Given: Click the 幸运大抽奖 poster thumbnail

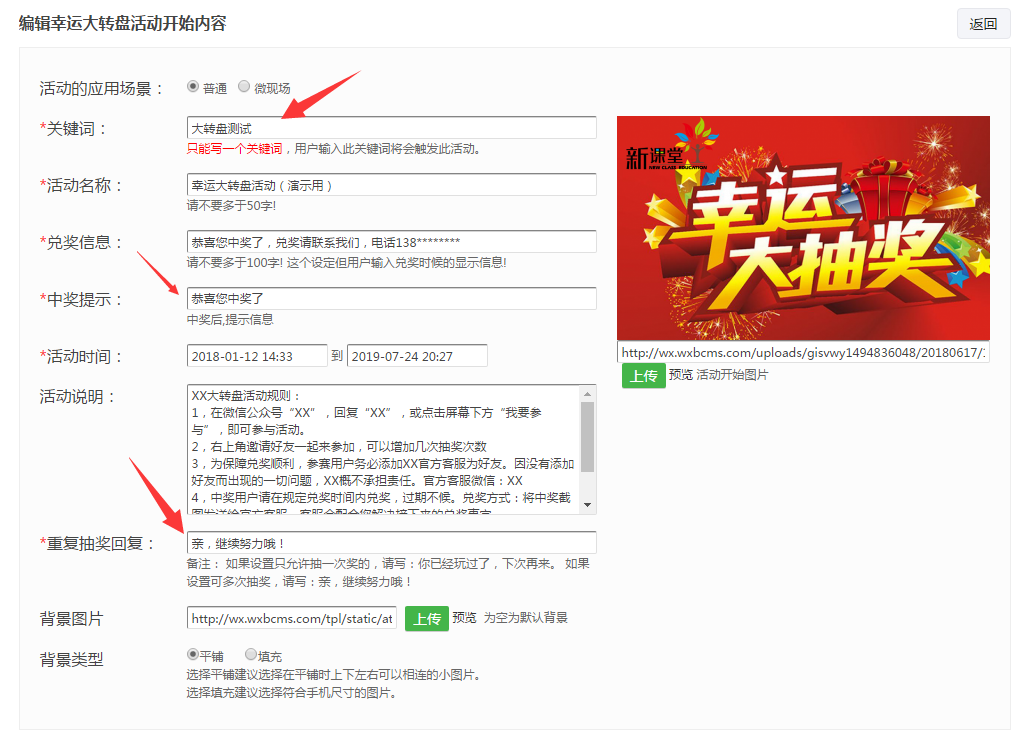Looking at the screenshot, I should coord(803,227).
